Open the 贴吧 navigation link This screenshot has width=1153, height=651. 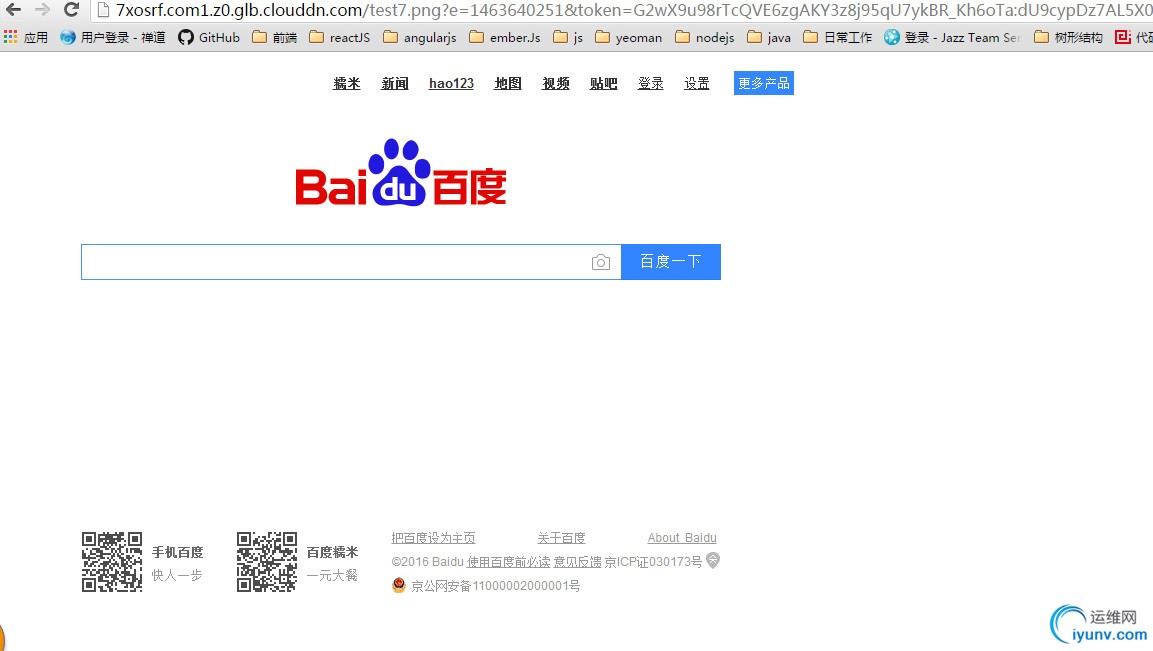tap(604, 83)
